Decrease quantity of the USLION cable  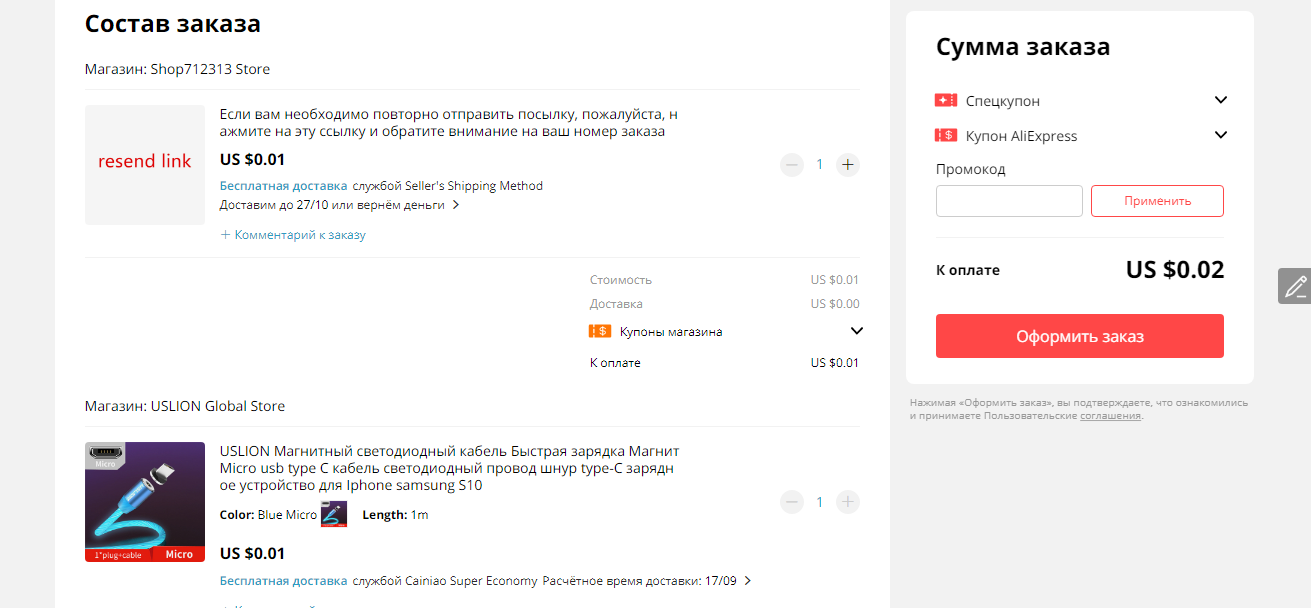792,502
